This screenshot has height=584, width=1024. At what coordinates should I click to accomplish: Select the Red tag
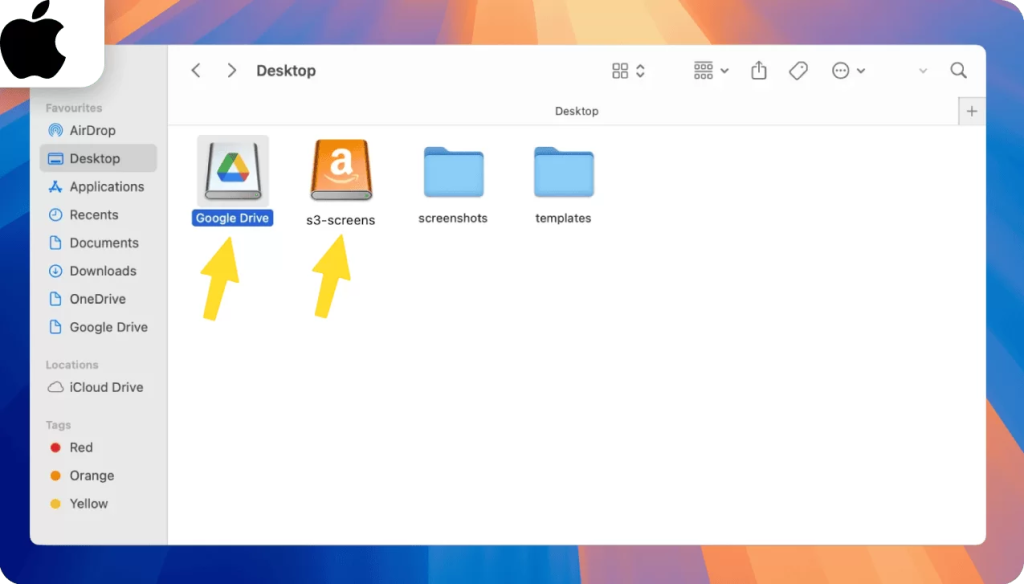point(81,448)
